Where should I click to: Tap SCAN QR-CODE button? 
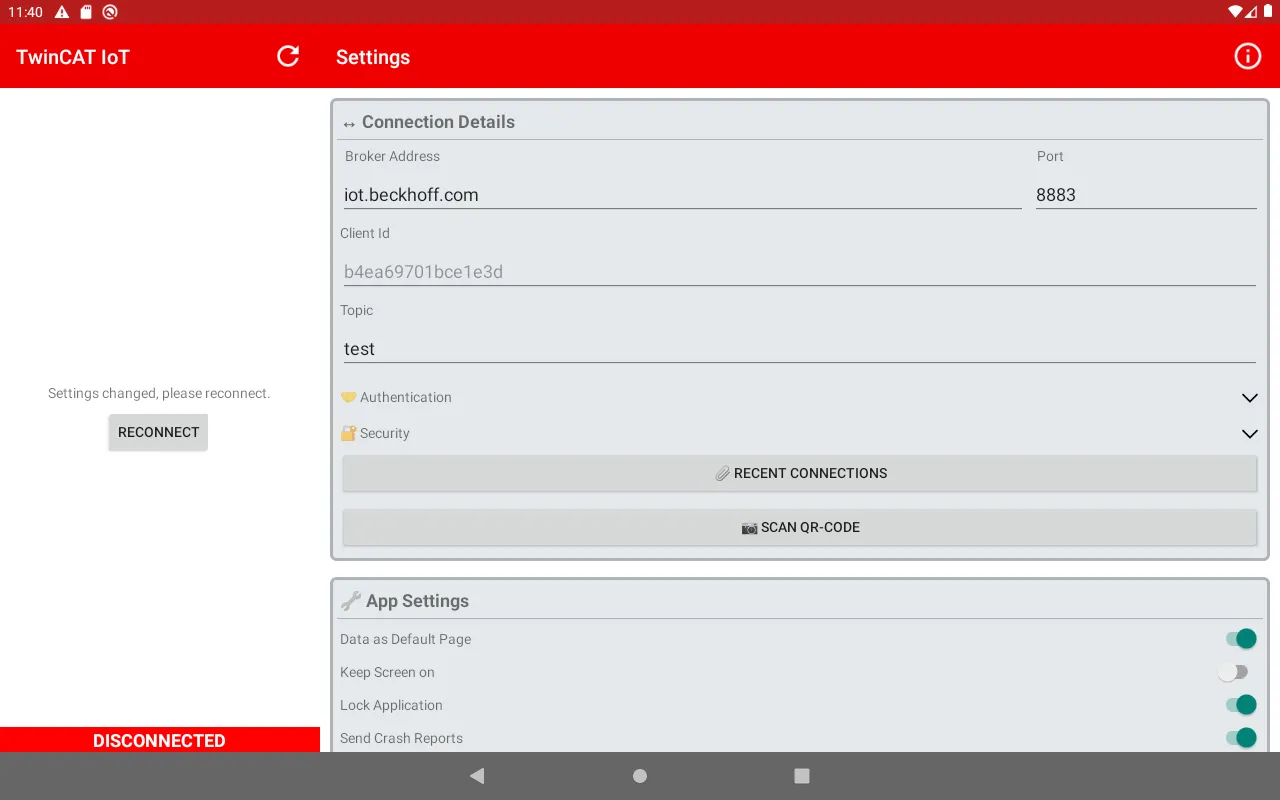tap(800, 527)
